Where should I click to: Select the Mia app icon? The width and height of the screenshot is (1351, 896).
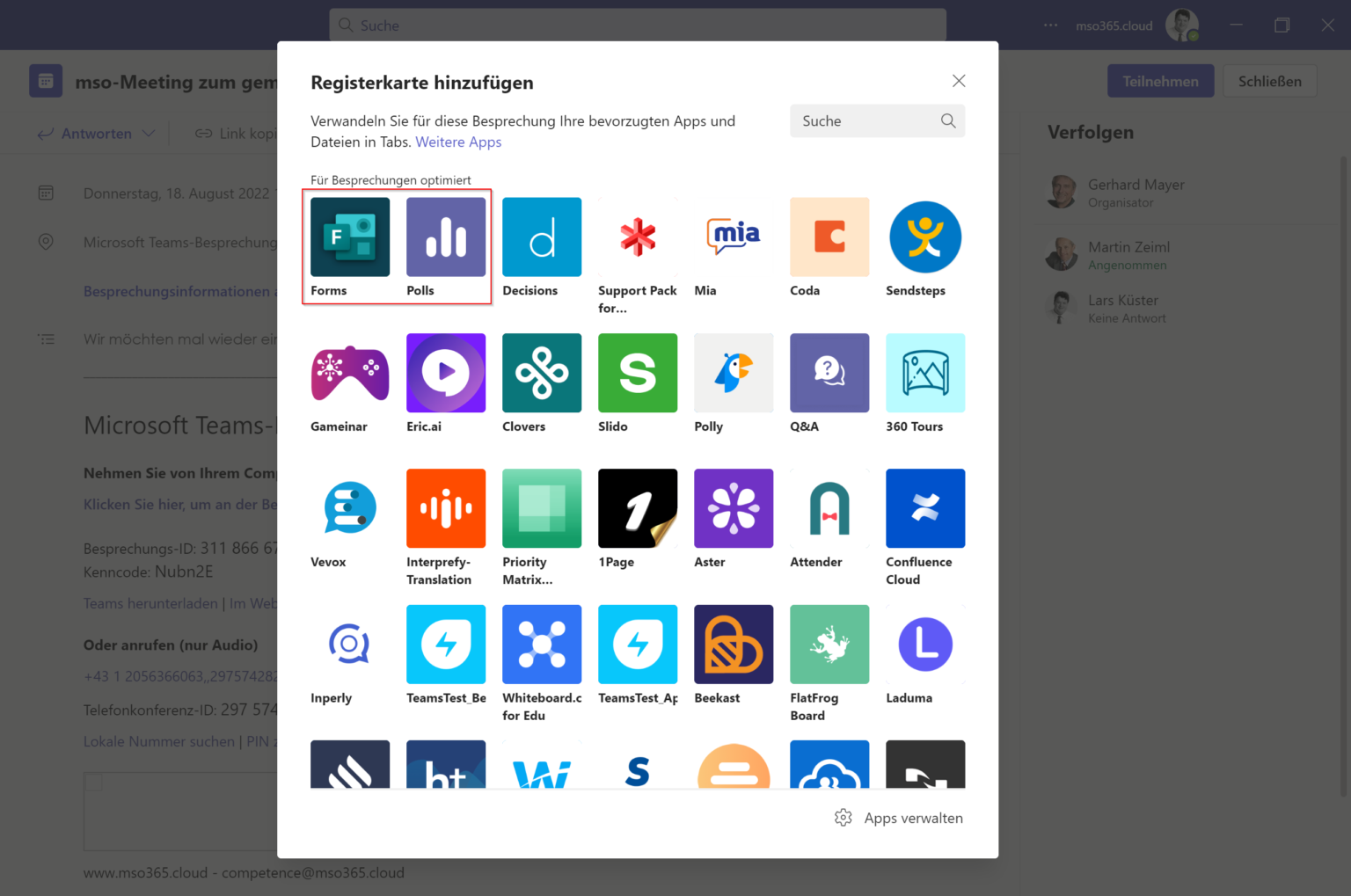tap(733, 237)
